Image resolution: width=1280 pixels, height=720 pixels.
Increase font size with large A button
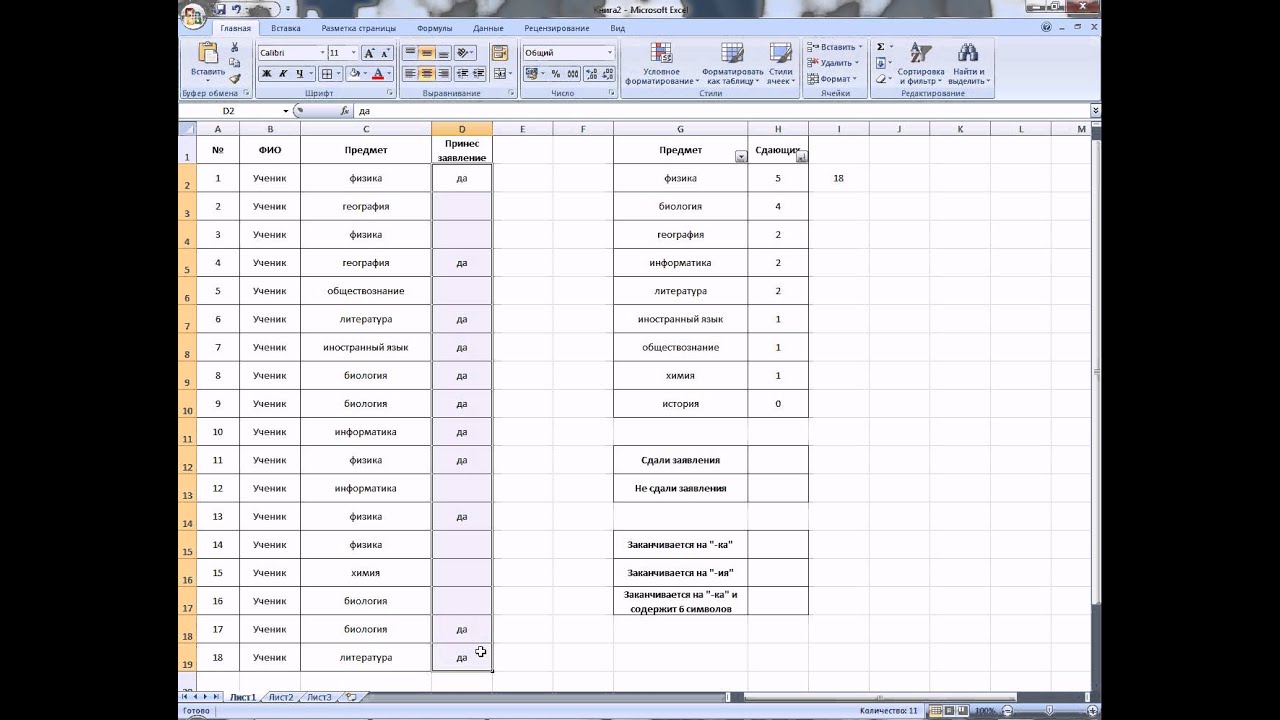coord(369,53)
